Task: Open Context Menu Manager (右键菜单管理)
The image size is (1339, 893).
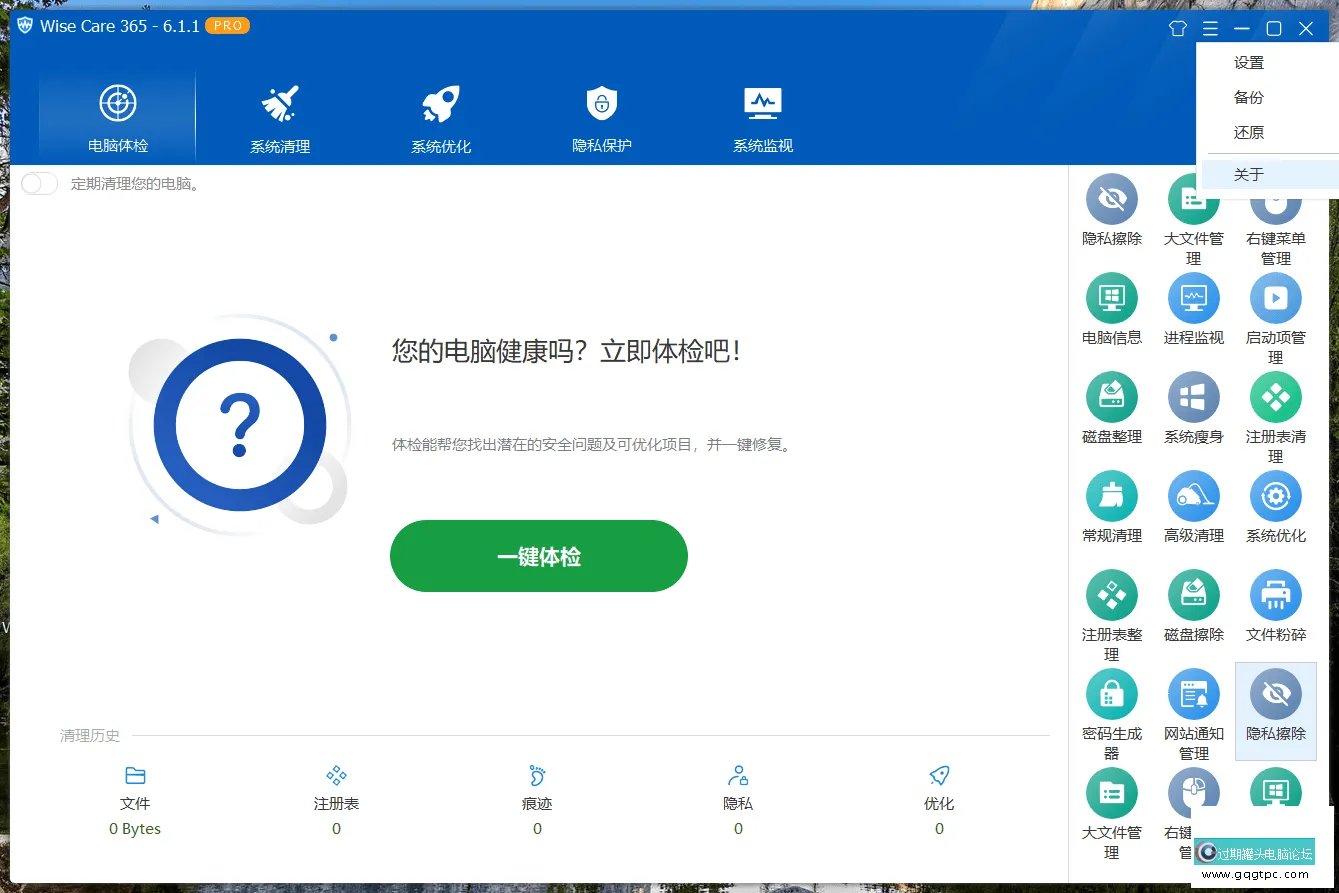Action: pyautogui.click(x=1276, y=199)
